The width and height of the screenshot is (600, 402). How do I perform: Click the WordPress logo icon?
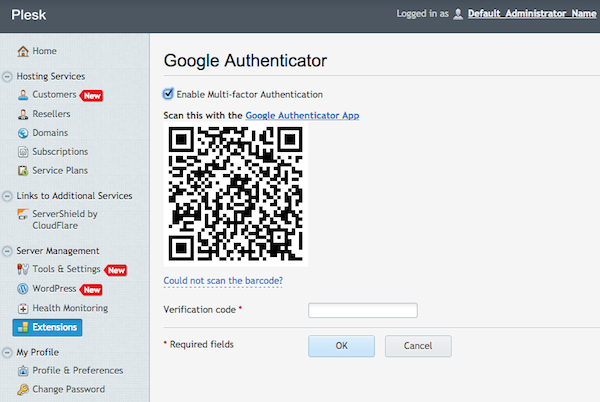point(23,289)
